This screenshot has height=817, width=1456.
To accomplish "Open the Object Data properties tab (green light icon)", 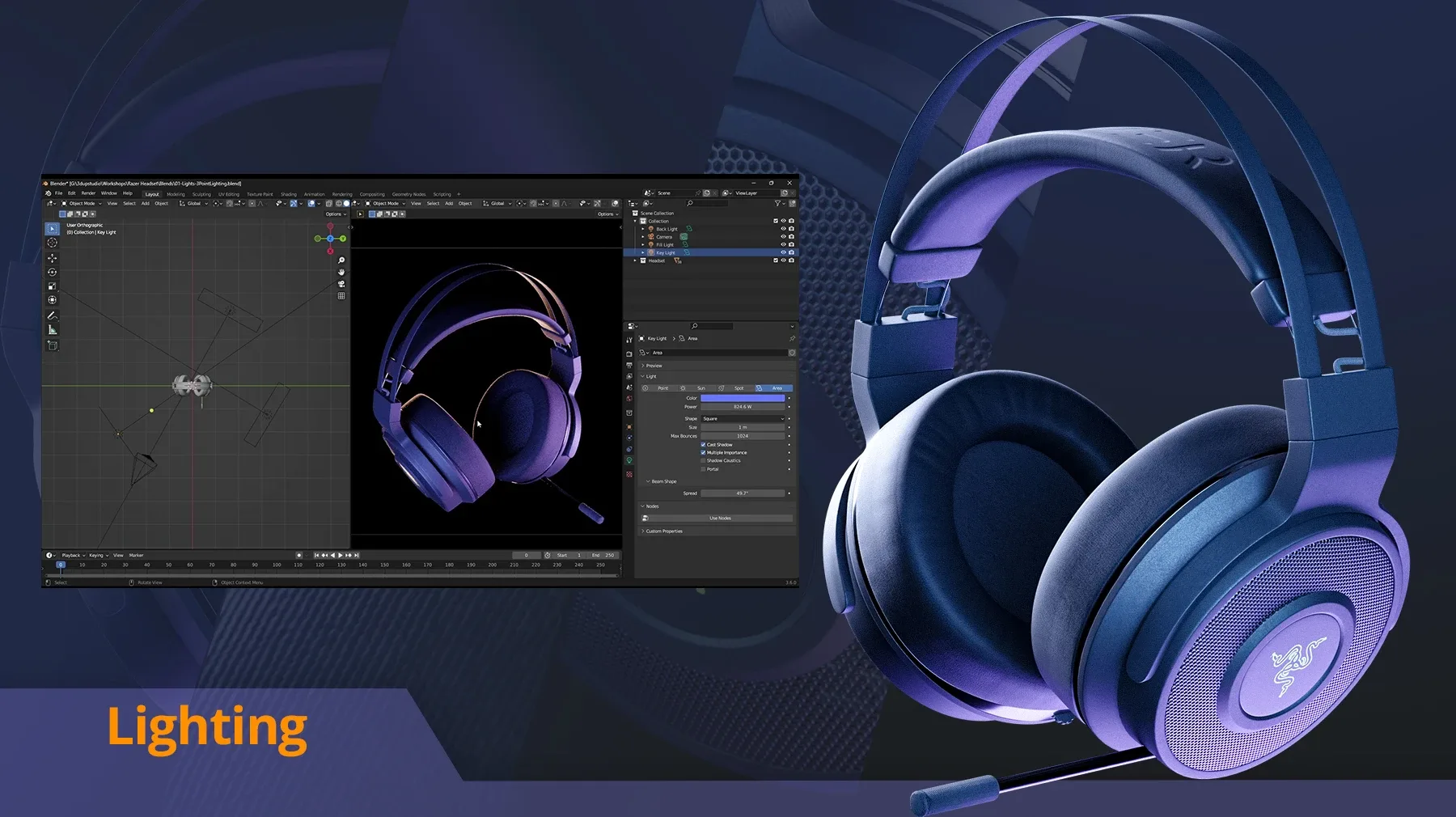I will (629, 461).
